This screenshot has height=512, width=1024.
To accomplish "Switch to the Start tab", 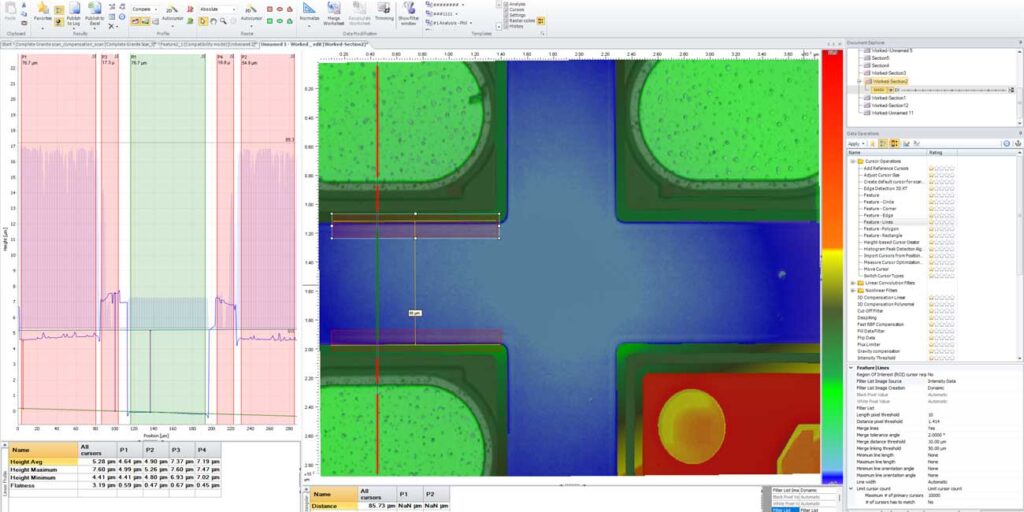I will point(7,45).
